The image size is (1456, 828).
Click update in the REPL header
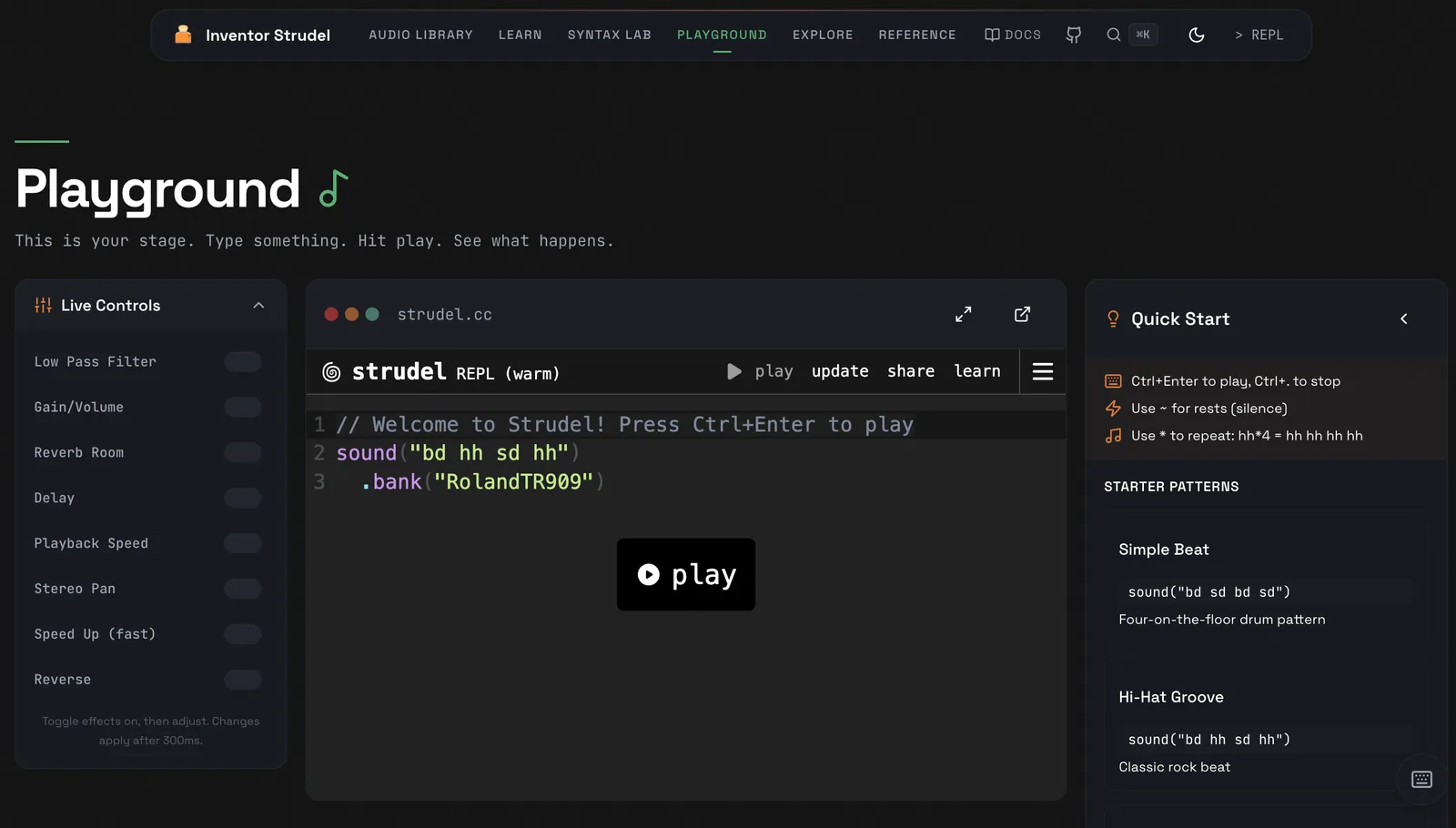(x=840, y=371)
